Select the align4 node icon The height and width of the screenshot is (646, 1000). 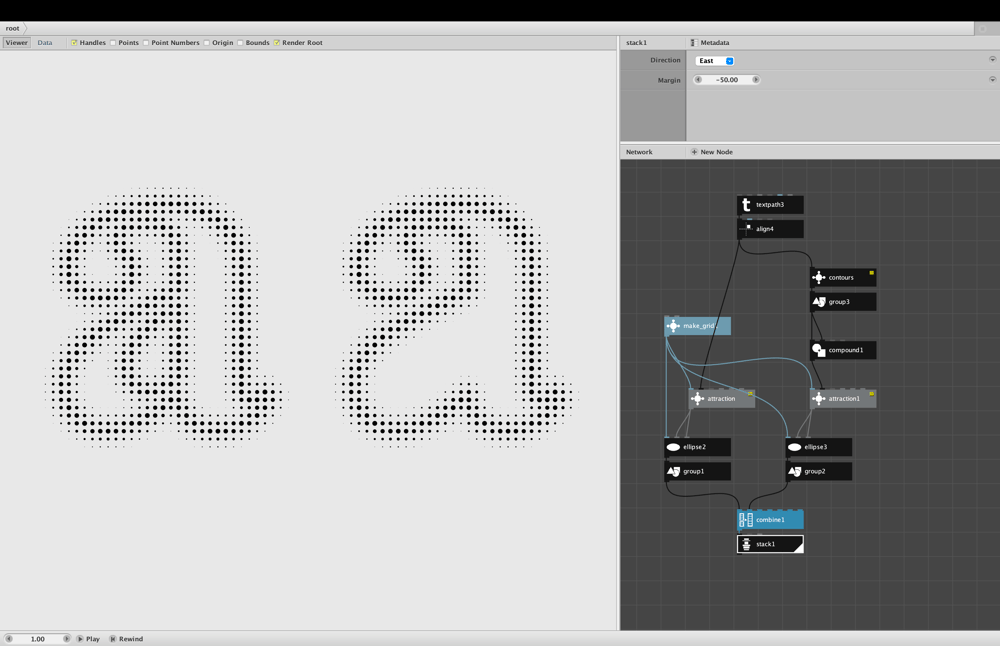746,229
